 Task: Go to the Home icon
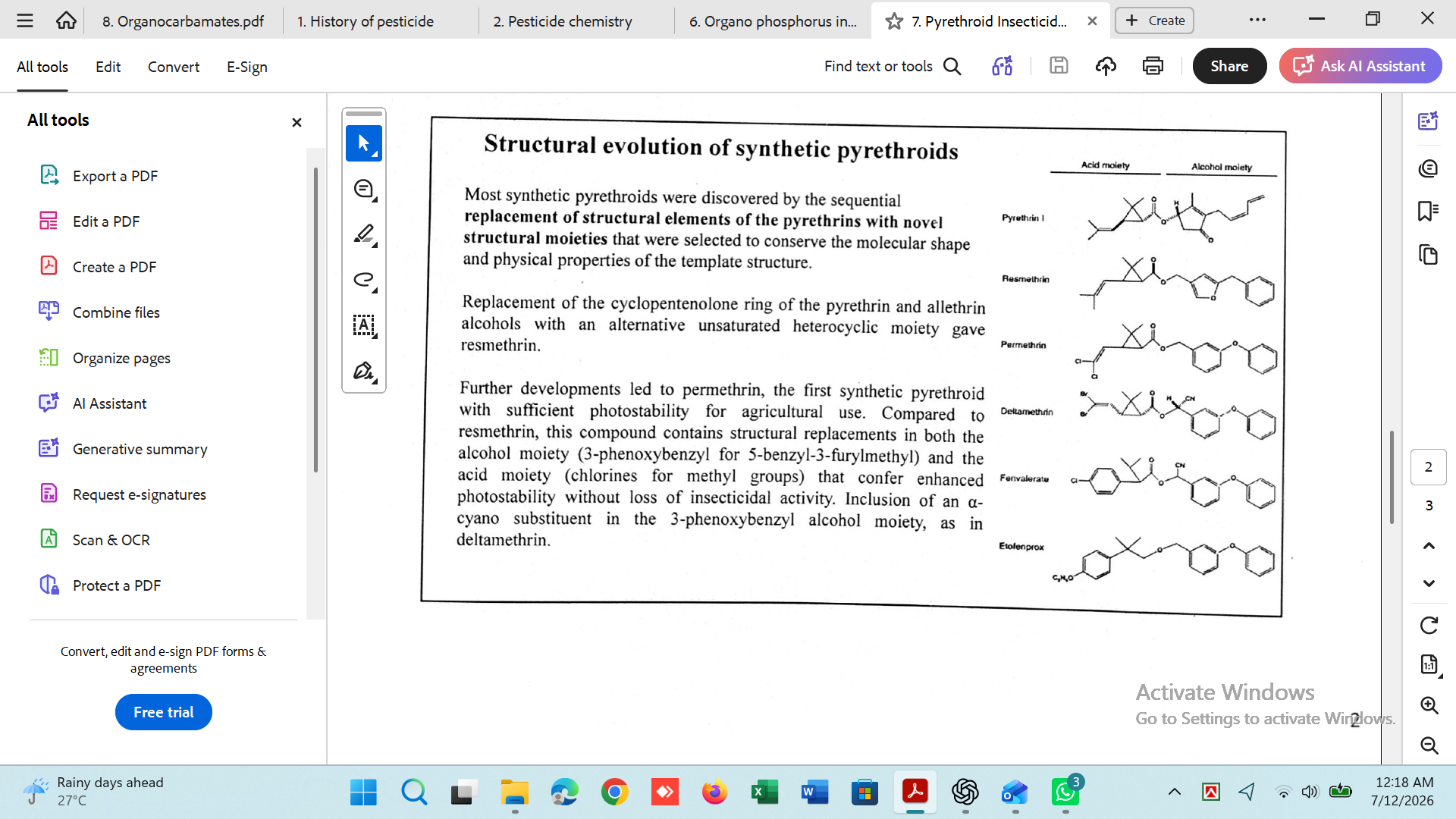[66, 20]
